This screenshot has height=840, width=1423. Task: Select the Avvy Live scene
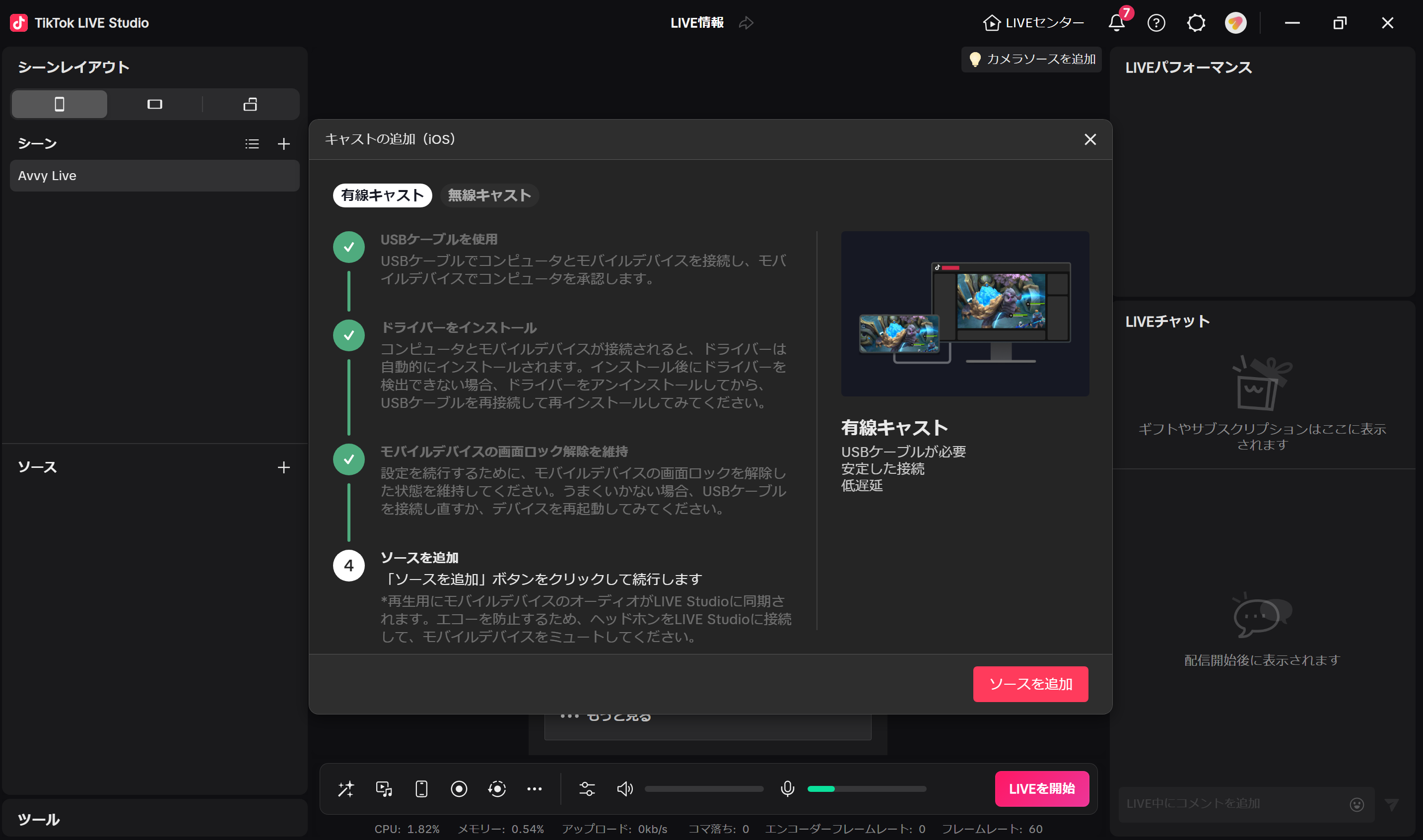(x=154, y=176)
